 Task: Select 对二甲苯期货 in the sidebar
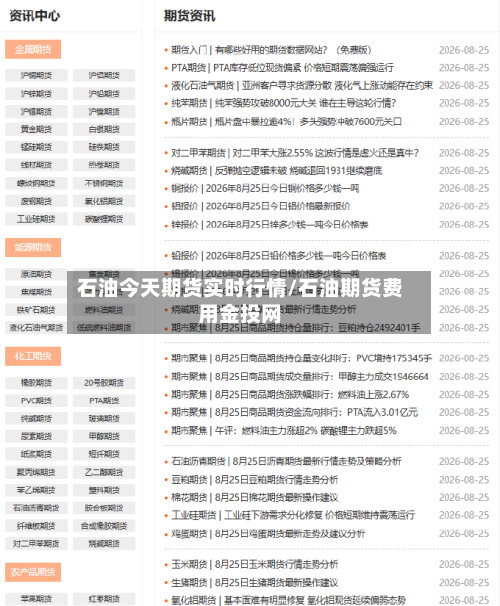[36, 544]
